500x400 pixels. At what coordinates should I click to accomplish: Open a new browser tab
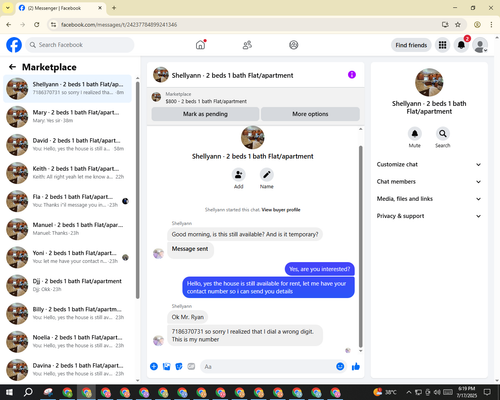[x=114, y=8]
